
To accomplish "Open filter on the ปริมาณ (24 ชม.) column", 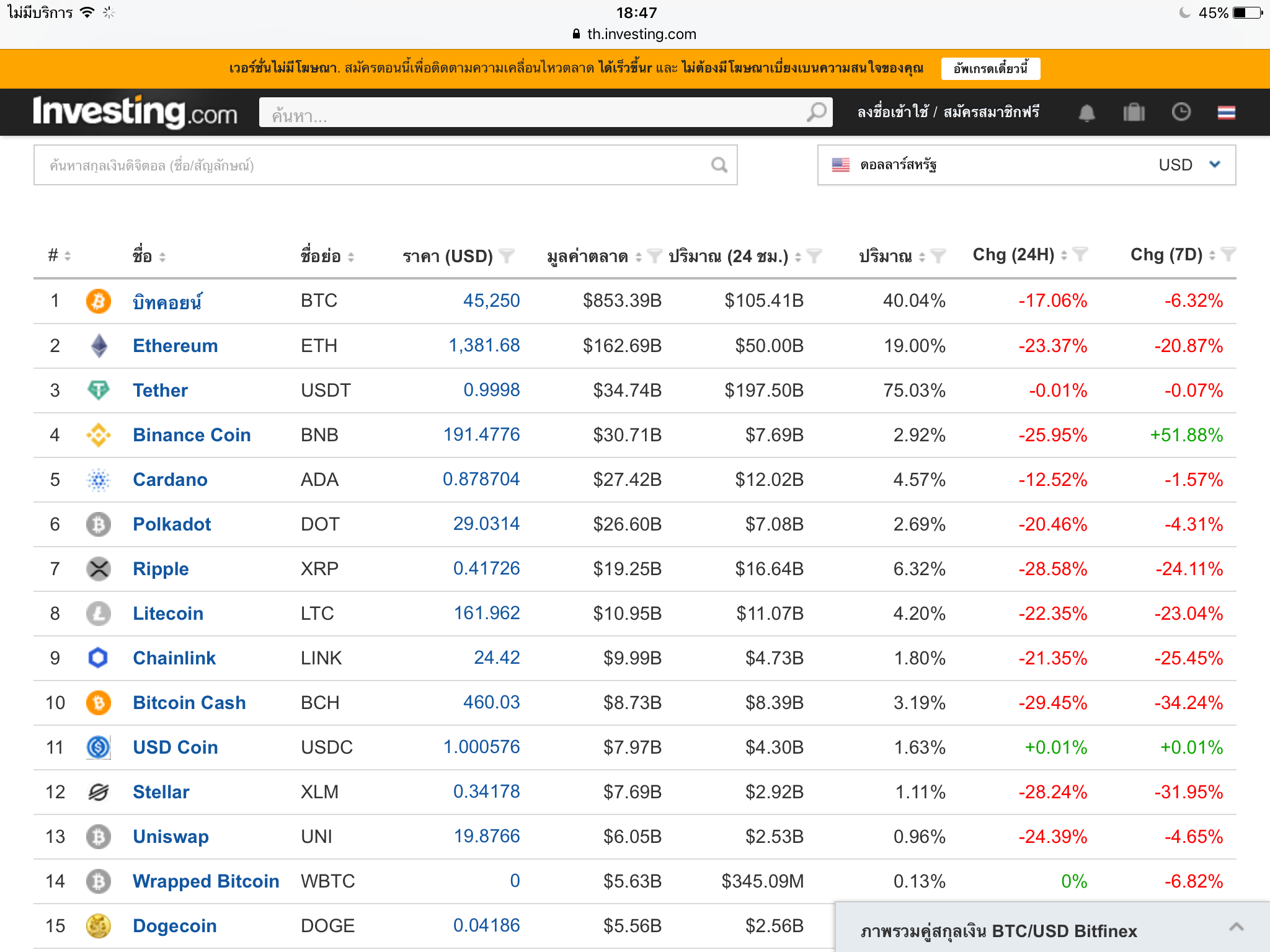I will point(814,255).
